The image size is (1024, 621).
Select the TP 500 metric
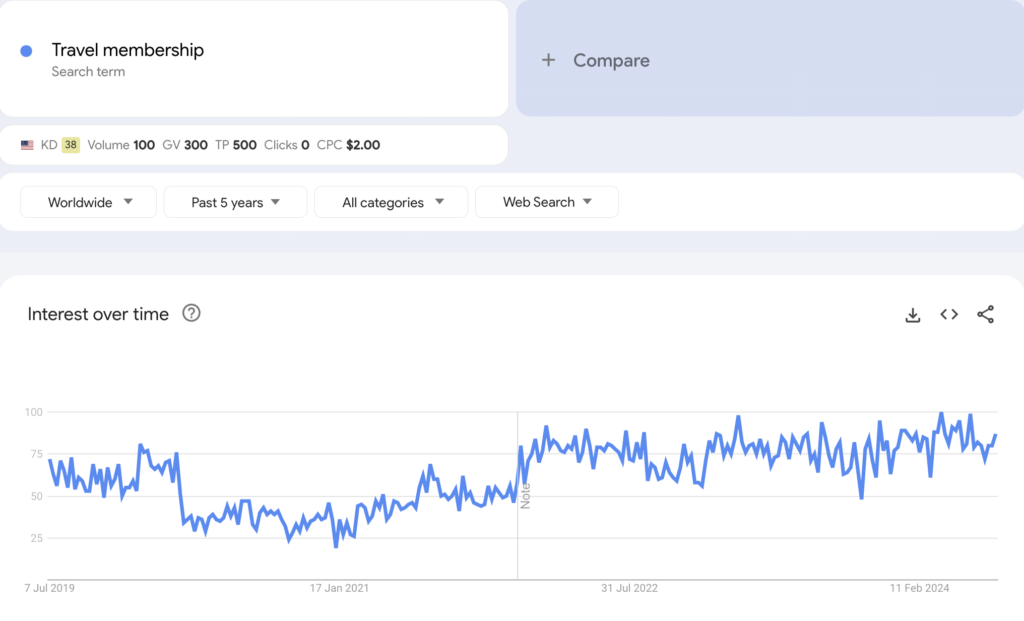pyautogui.click(x=235, y=145)
